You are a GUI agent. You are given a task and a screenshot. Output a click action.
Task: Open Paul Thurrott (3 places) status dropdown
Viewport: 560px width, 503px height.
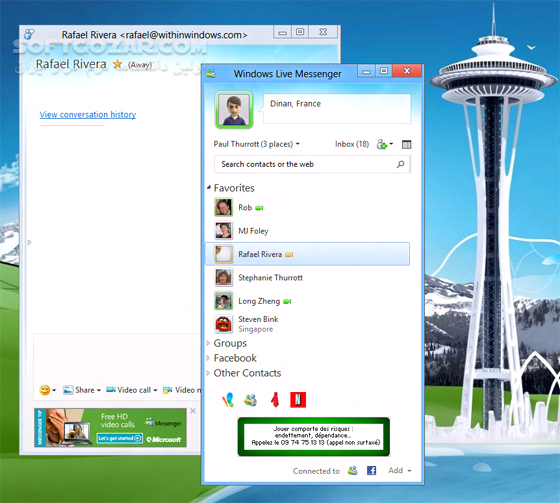(x=256, y=144)
